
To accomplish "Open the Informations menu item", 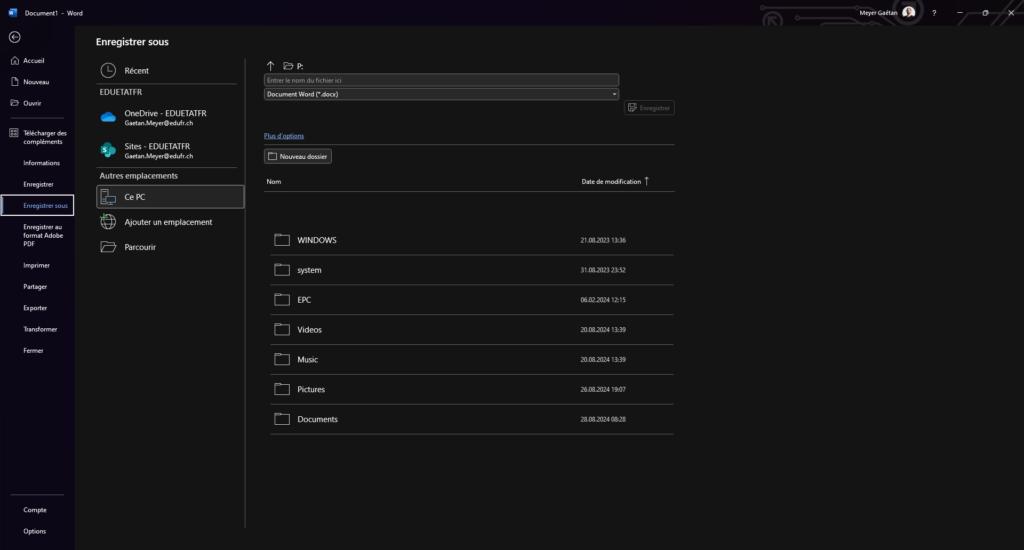I will (x=41, y=163).
